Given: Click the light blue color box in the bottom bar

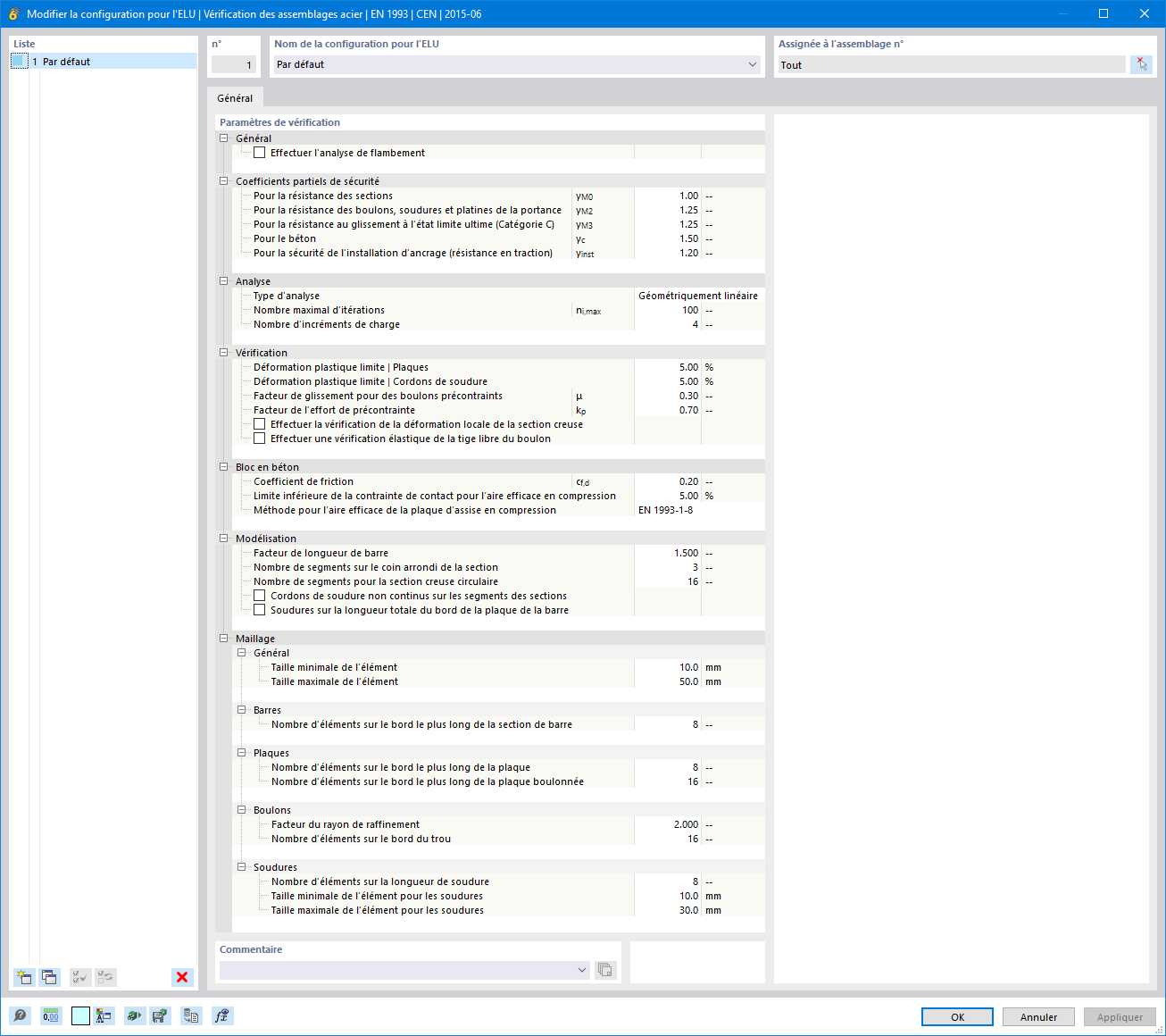Looking at the screenshot, I should point(80,1015).
